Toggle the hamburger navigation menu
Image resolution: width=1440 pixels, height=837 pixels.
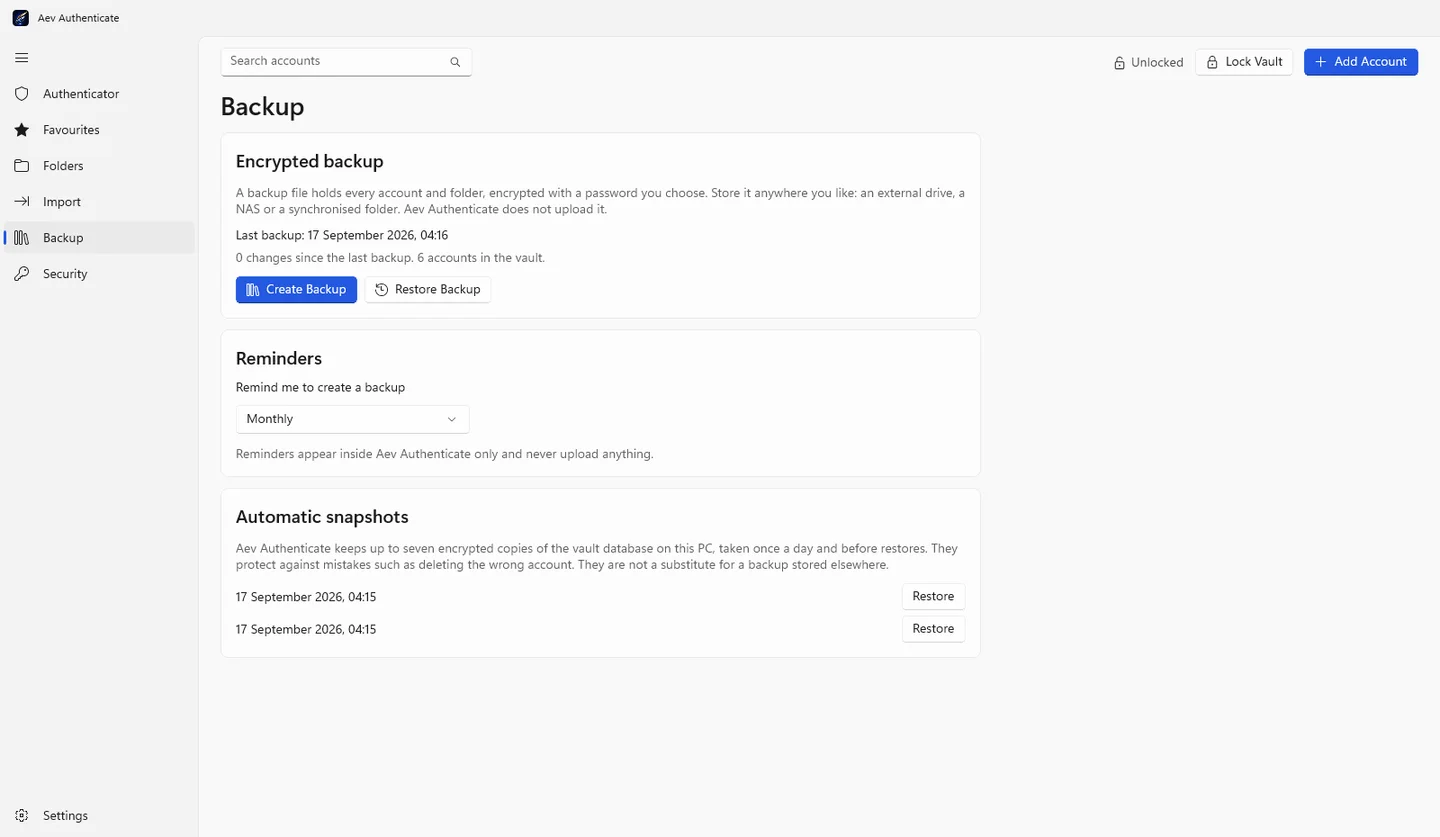[21, 58]
